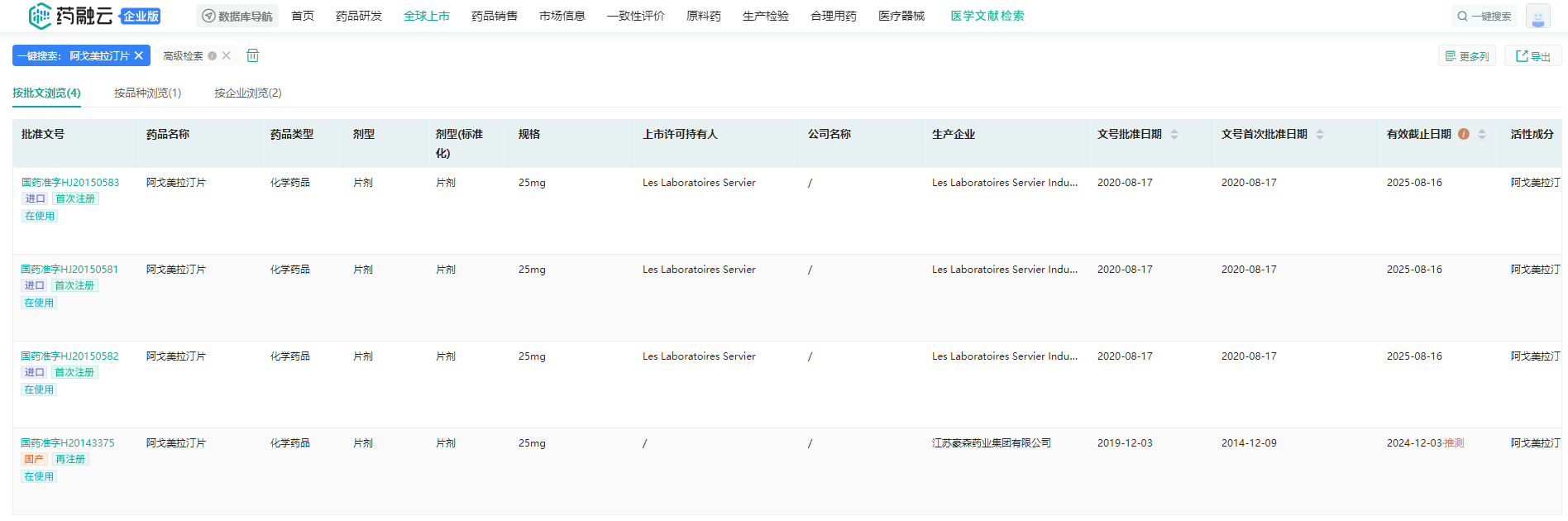Viewport: 1568px width, 521px height.
Task: Click the 规格 column header
Action: pyautogui.click(x=529, y=134)
